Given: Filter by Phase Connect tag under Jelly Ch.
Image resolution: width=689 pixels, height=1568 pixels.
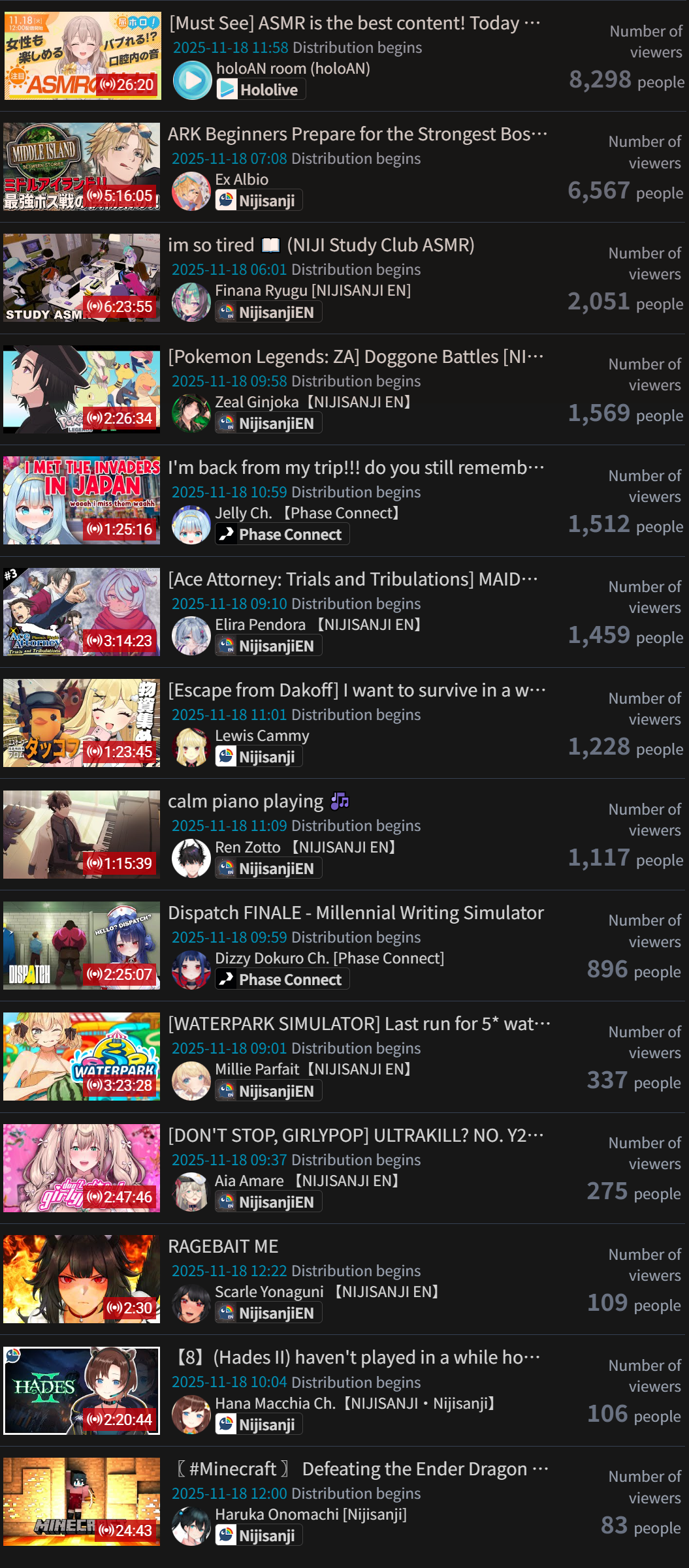Looking at the screenshot, I should 282,534.
